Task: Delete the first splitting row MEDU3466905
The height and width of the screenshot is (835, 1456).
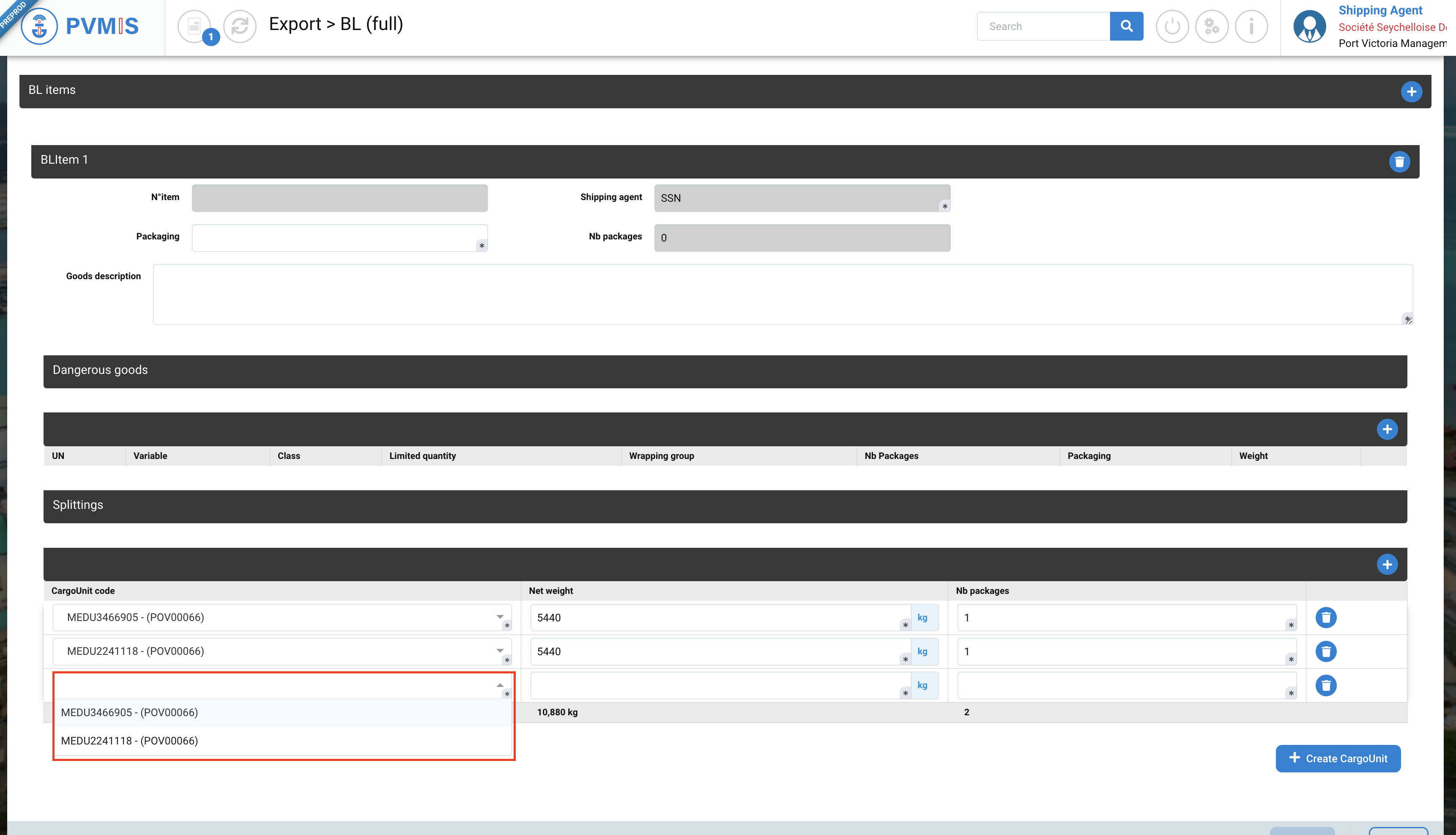Action: click(x=1325, y=618)
